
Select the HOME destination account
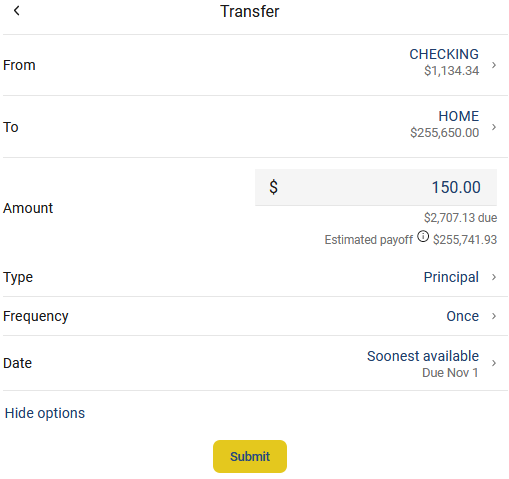(459, 116)
